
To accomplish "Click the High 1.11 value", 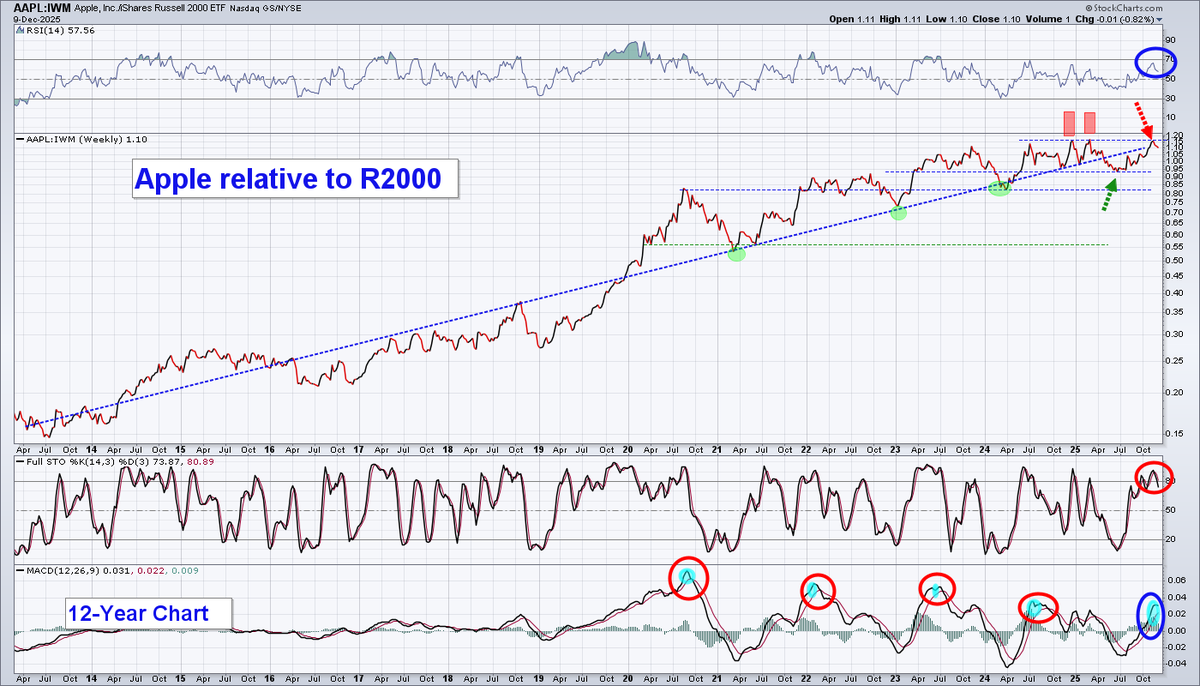I will tap(898, 20).
